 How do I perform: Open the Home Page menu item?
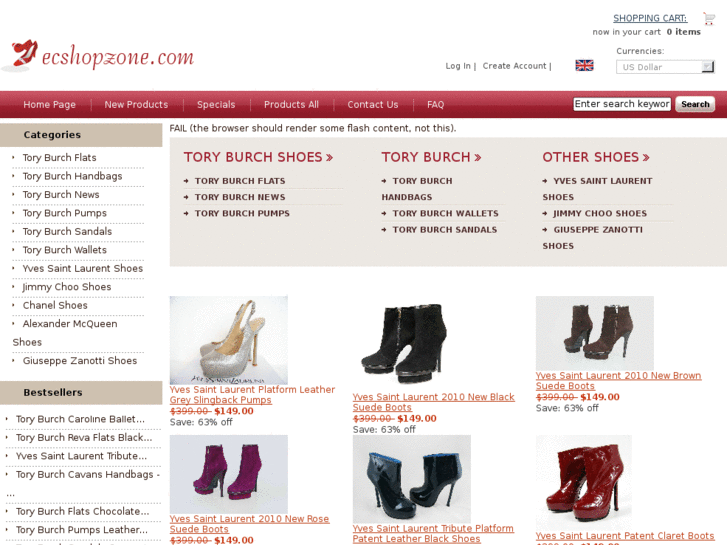(x=50, y=104)
